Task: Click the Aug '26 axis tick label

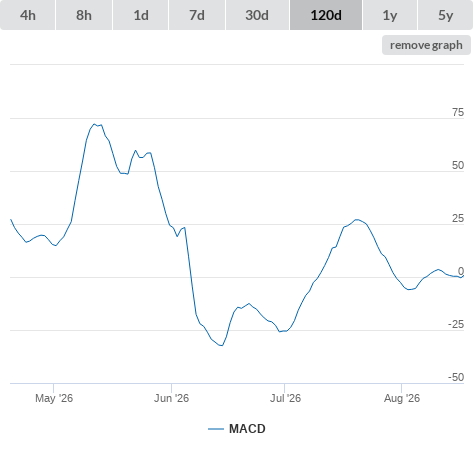Action: point(402,398)
